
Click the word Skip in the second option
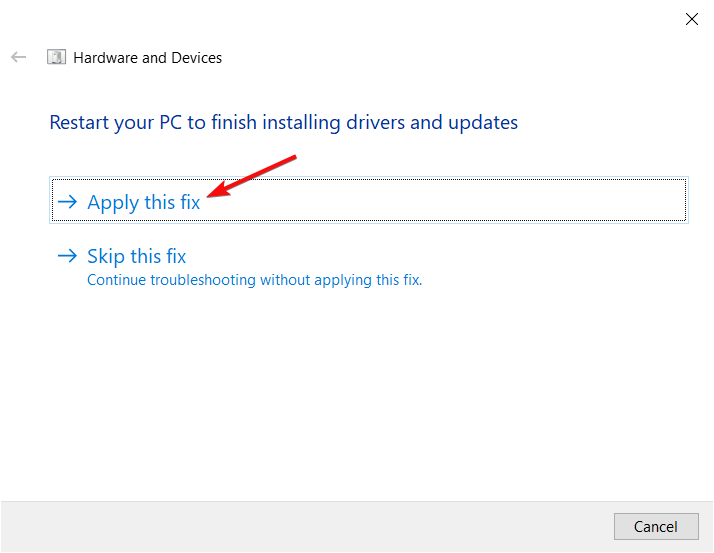click(x=106, y=256)
